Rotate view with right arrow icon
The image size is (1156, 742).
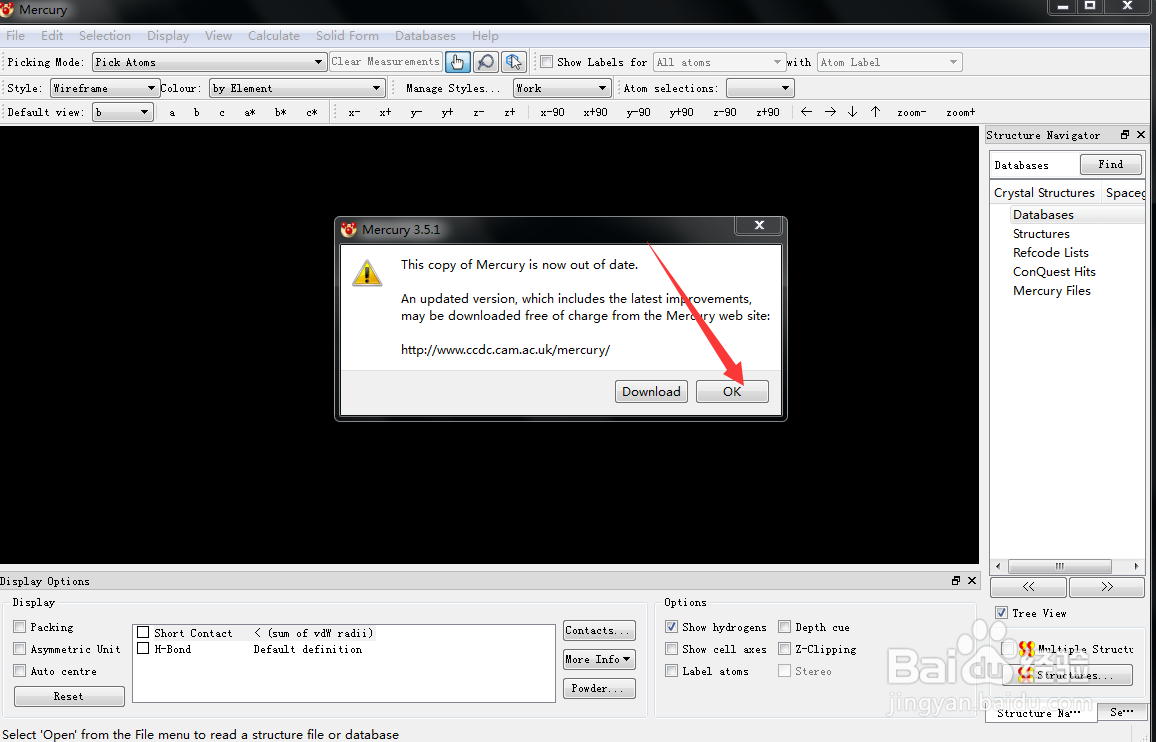tap(830, 112)
